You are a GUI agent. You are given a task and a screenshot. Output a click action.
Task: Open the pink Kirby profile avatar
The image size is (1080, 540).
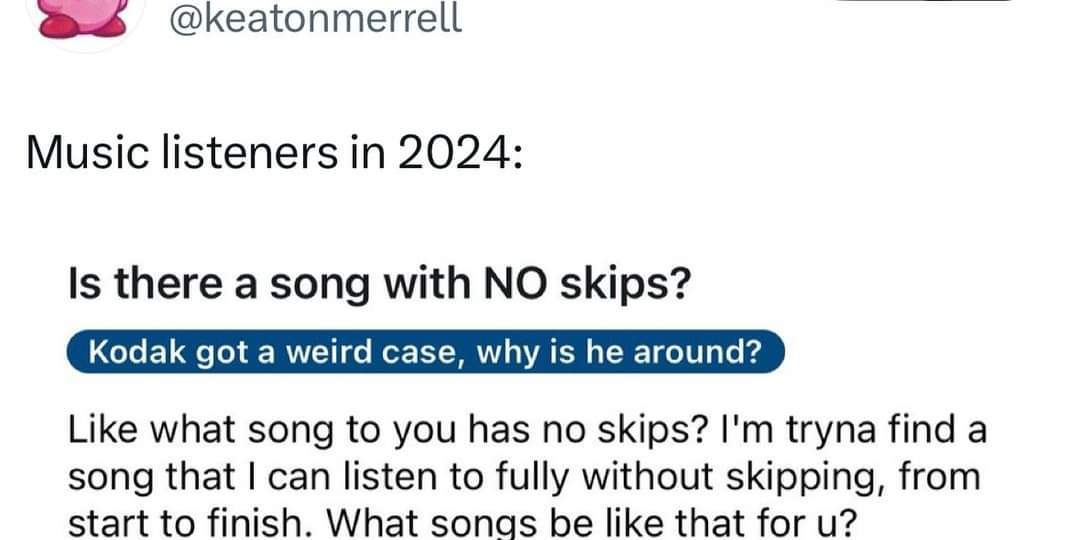84,18
